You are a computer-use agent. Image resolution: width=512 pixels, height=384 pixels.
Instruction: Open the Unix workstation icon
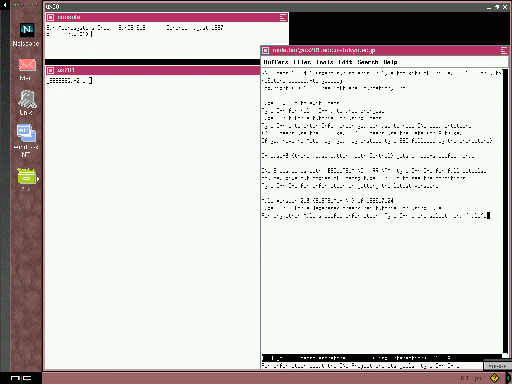coord(27,99)
